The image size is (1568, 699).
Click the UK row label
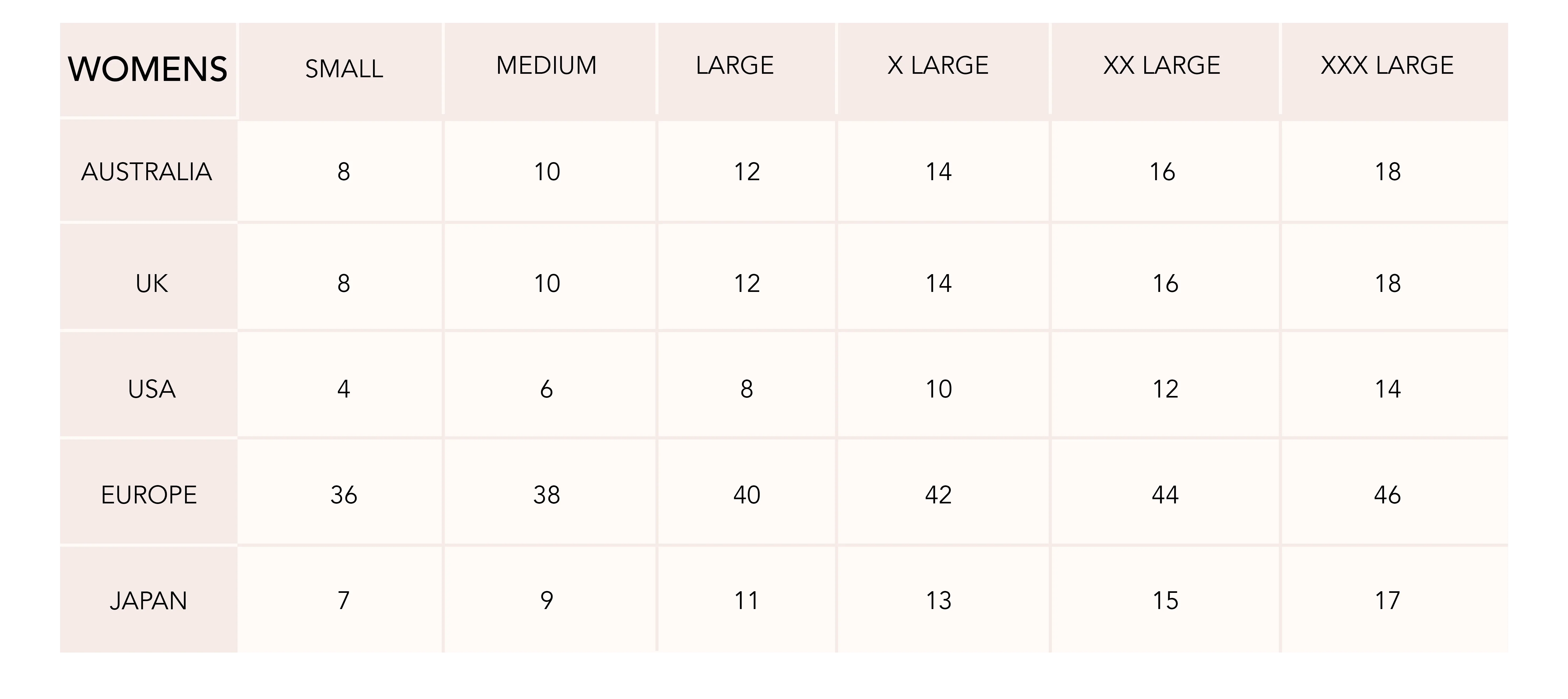pyautogui.click(x=152, y=283)
